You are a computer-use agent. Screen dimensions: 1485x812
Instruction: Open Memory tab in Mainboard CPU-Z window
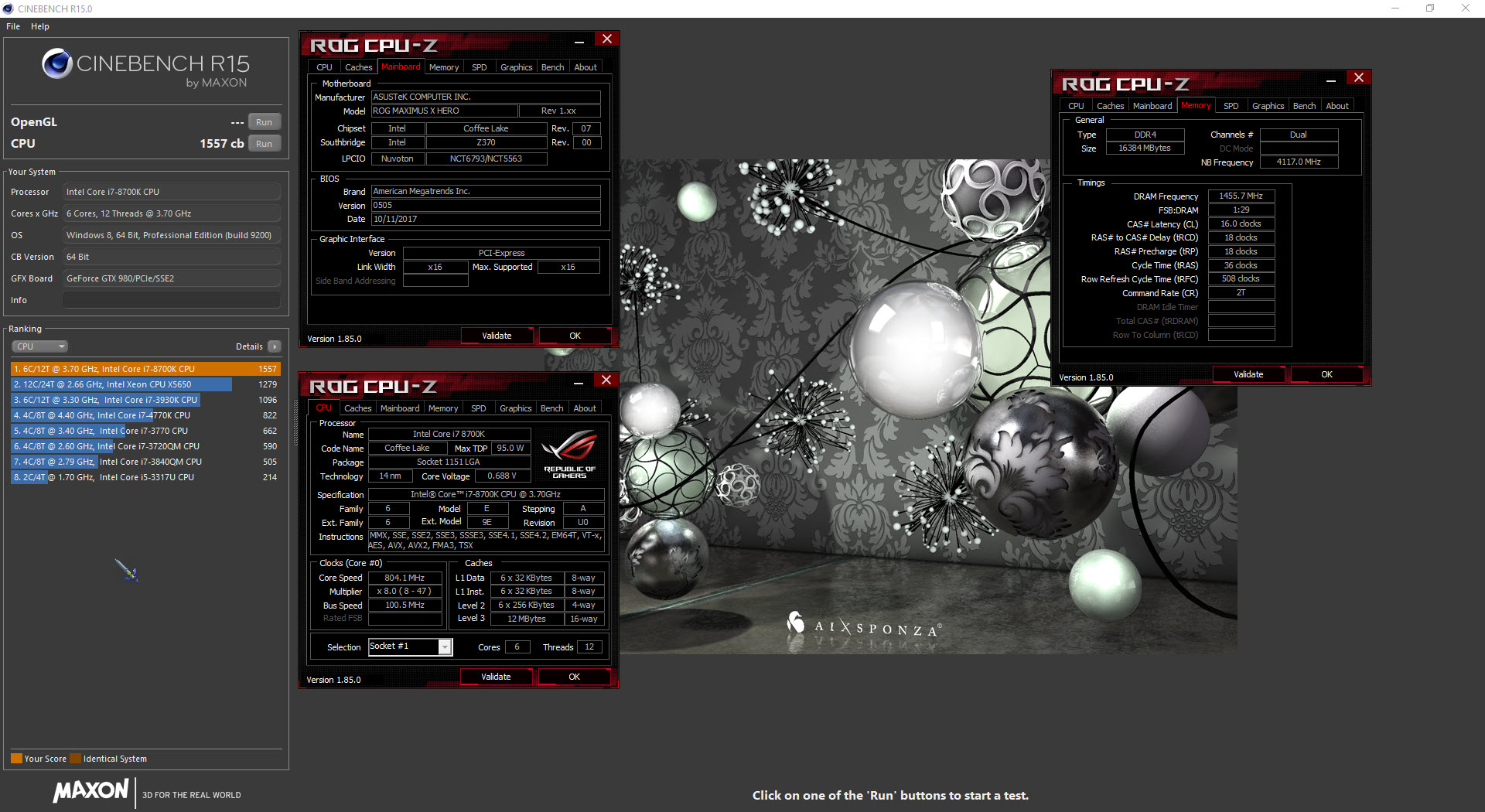tap(444, 67)
